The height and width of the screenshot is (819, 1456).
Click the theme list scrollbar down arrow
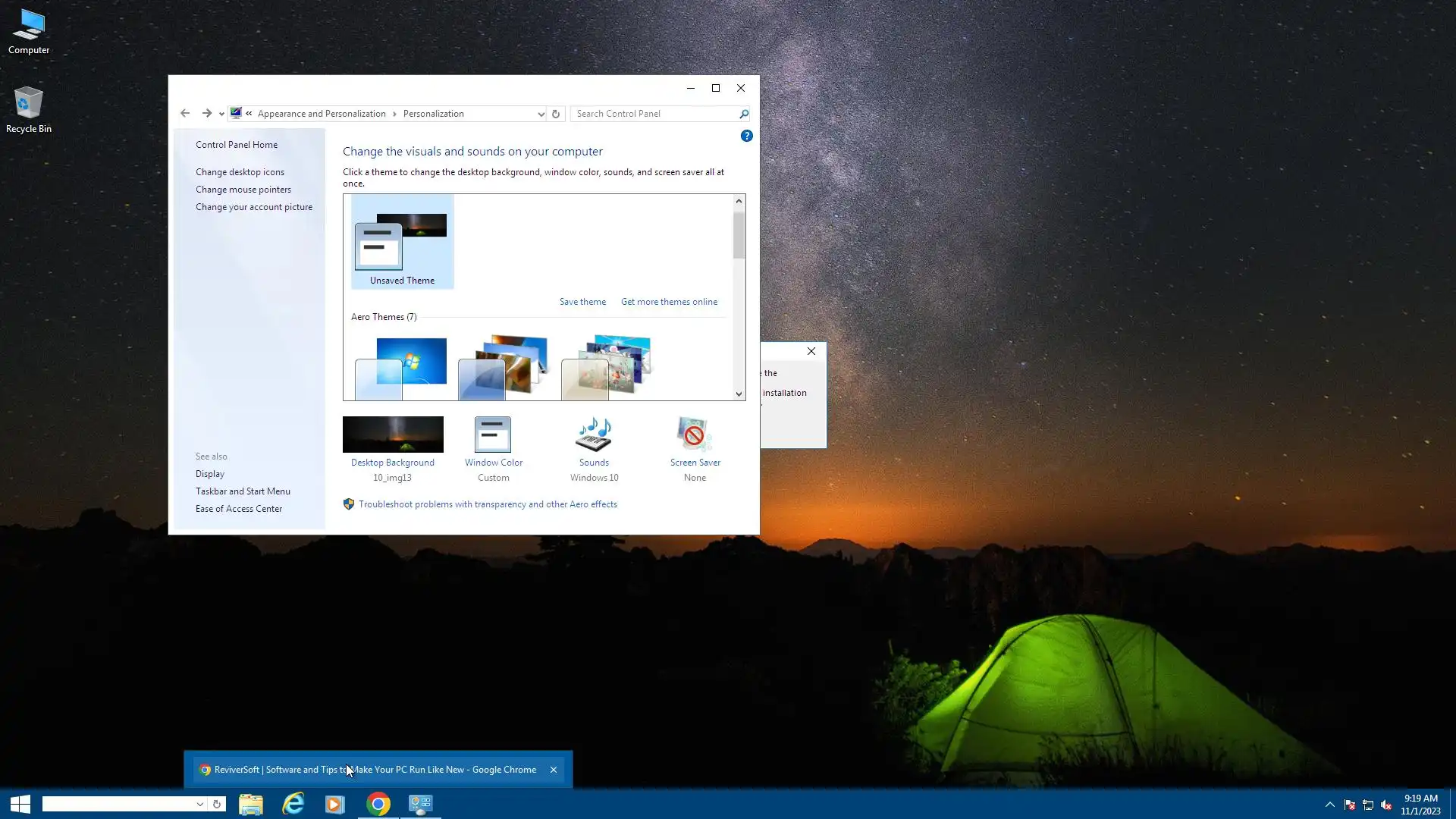[x=739, y=394]
